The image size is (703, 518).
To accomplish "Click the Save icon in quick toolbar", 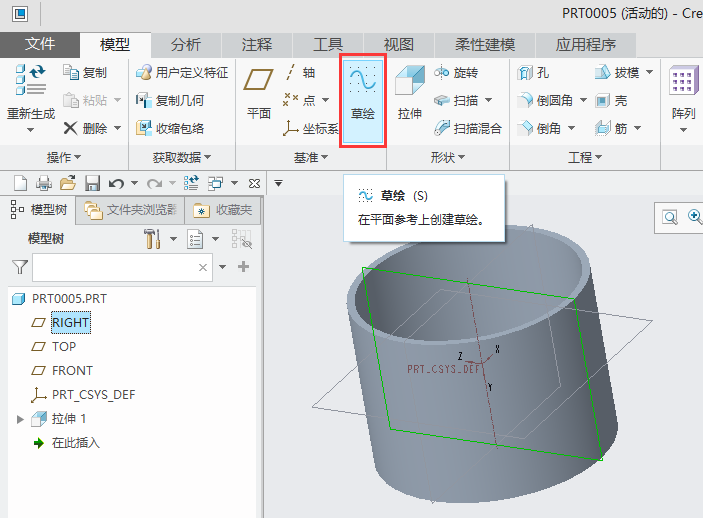I will [92, 183].
